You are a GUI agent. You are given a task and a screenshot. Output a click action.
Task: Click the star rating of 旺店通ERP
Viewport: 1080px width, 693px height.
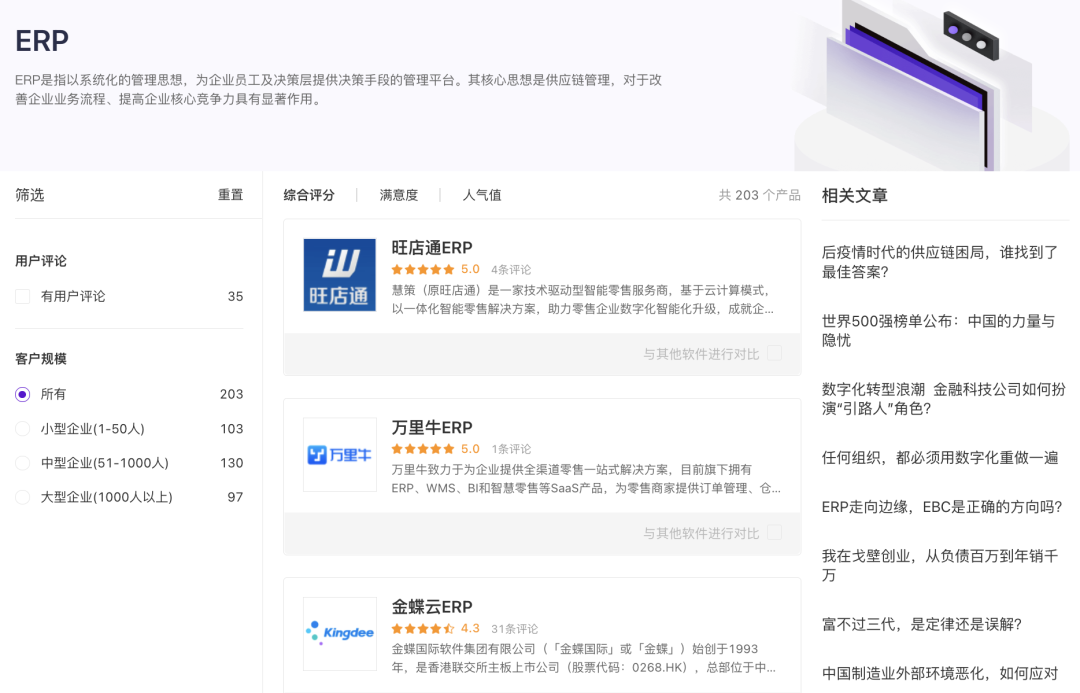[423, 269]
